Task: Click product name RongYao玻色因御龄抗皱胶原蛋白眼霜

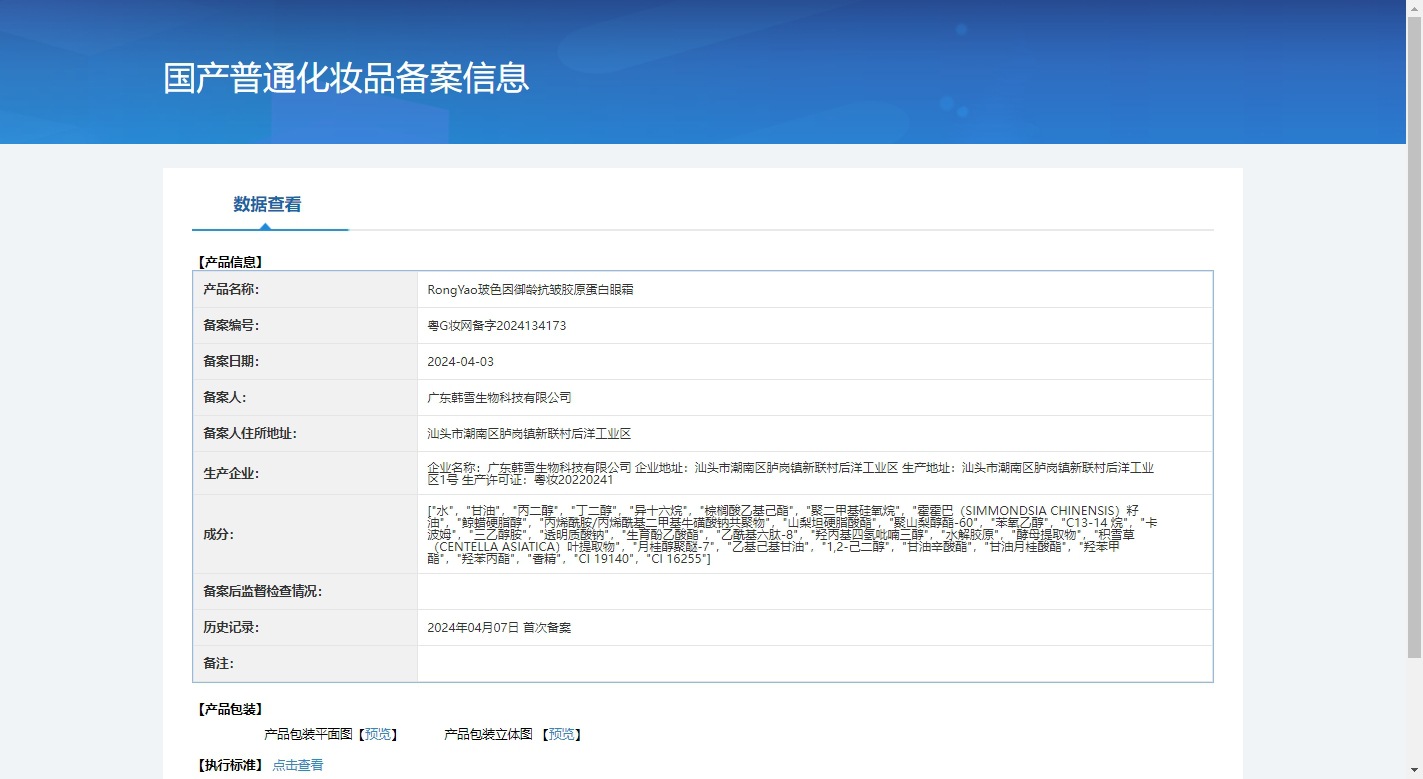Action: pos(530,289)
